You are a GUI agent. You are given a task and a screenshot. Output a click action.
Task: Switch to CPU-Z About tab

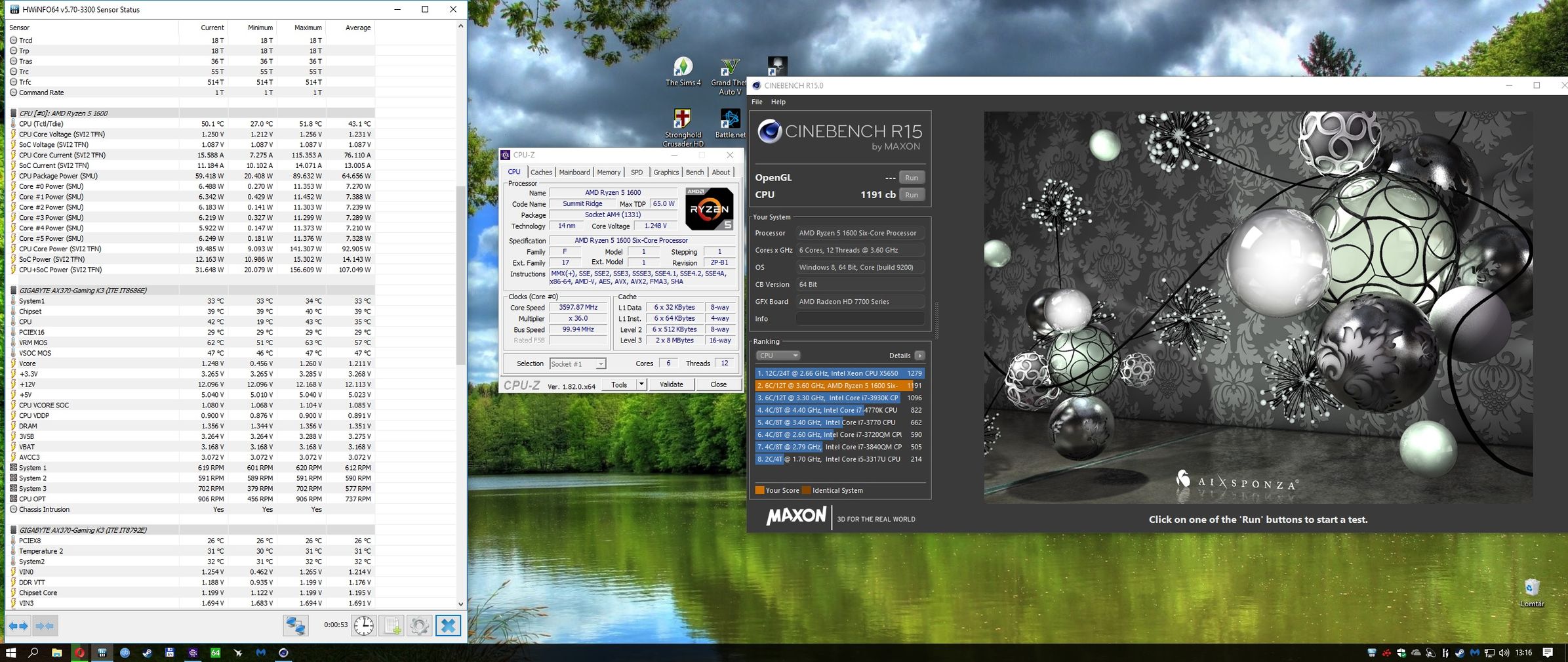[721, 173]
